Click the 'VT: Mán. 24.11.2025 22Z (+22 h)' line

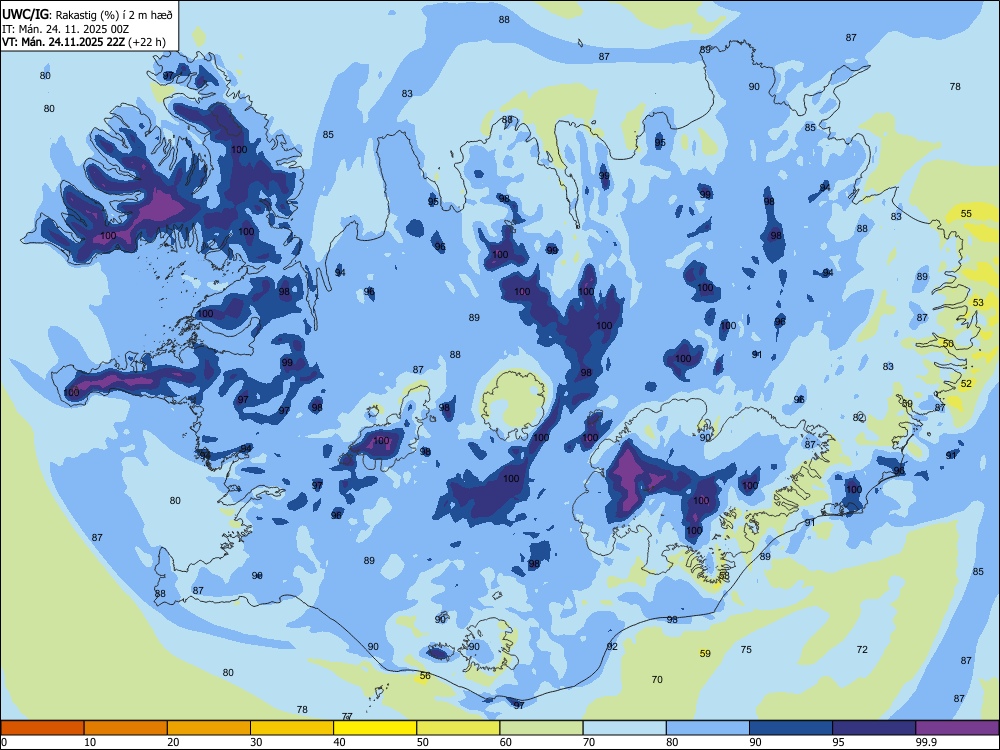[x=84, y=42]
